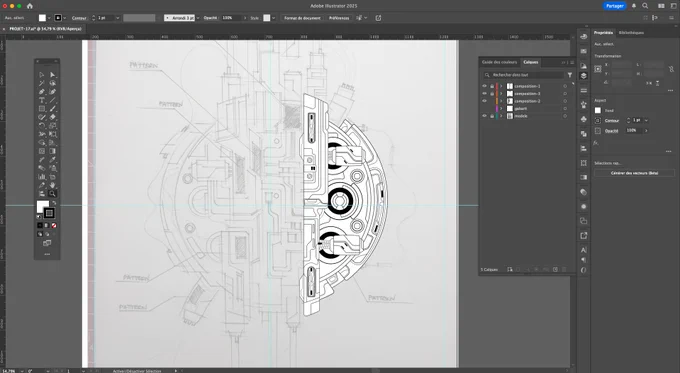This screenshot has height=373, width=680.
Task: Hide the composition-1 layer
Action: click(x=484, y=86)
